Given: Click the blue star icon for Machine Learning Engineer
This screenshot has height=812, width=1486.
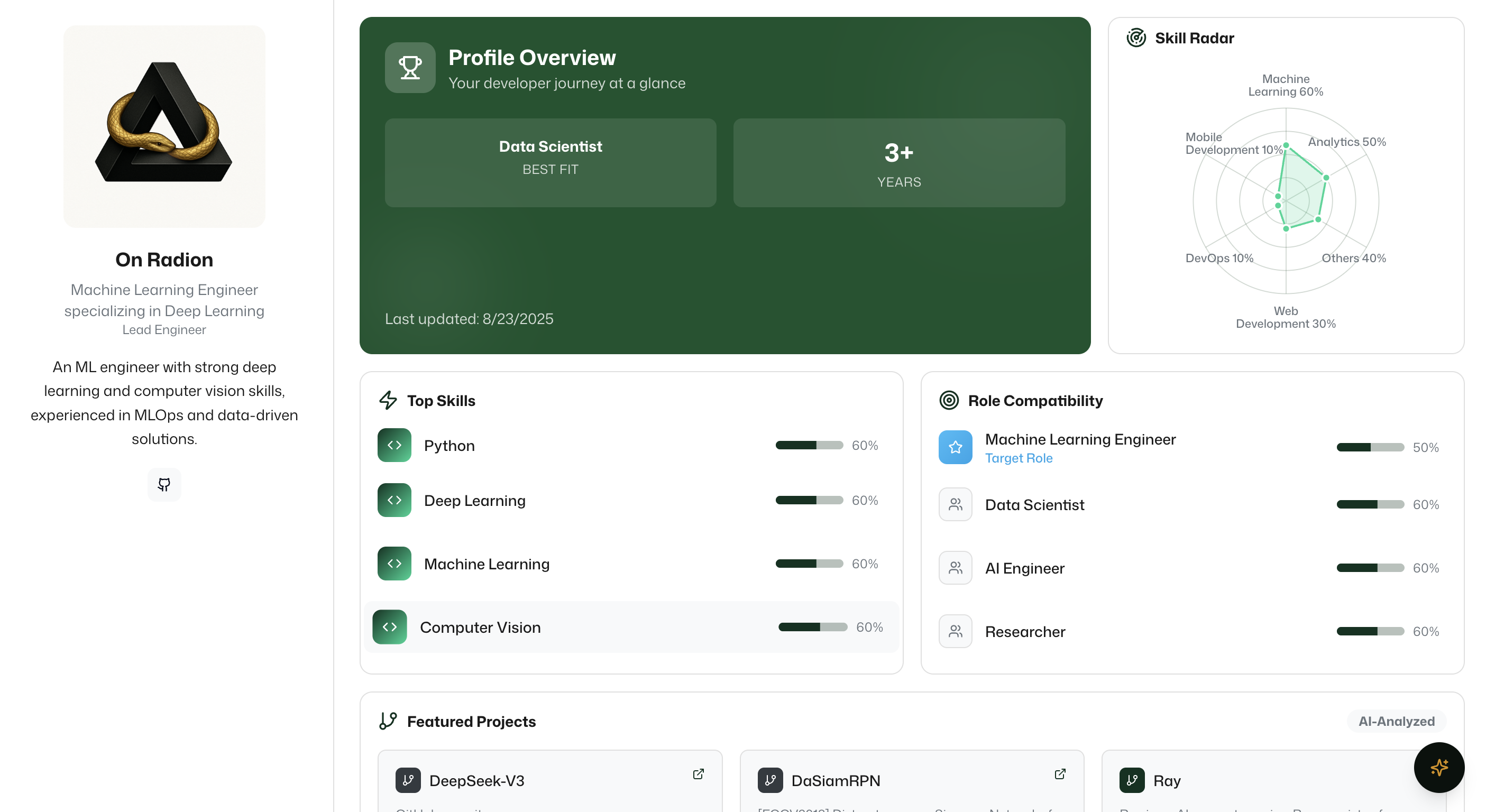Looking at the screenshot, I should pos(955,448).
